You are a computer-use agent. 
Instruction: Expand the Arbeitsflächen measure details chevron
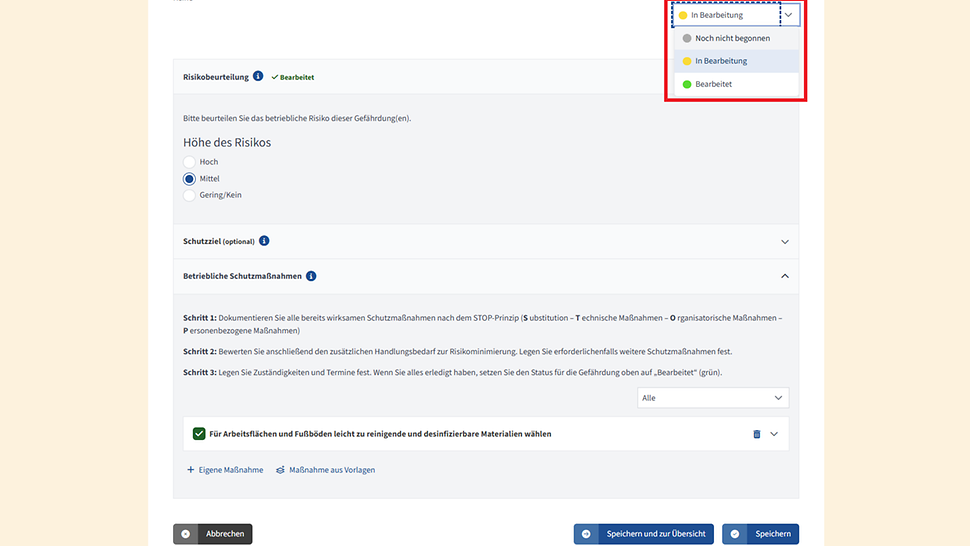tap(774, 434)
